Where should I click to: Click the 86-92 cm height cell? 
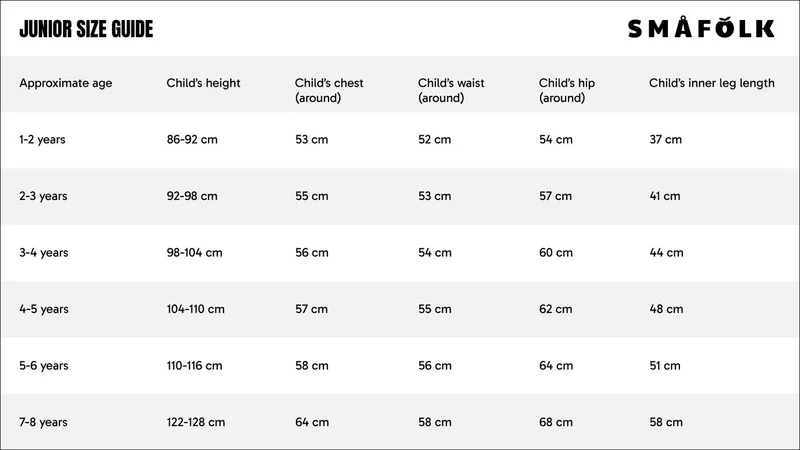192,140
